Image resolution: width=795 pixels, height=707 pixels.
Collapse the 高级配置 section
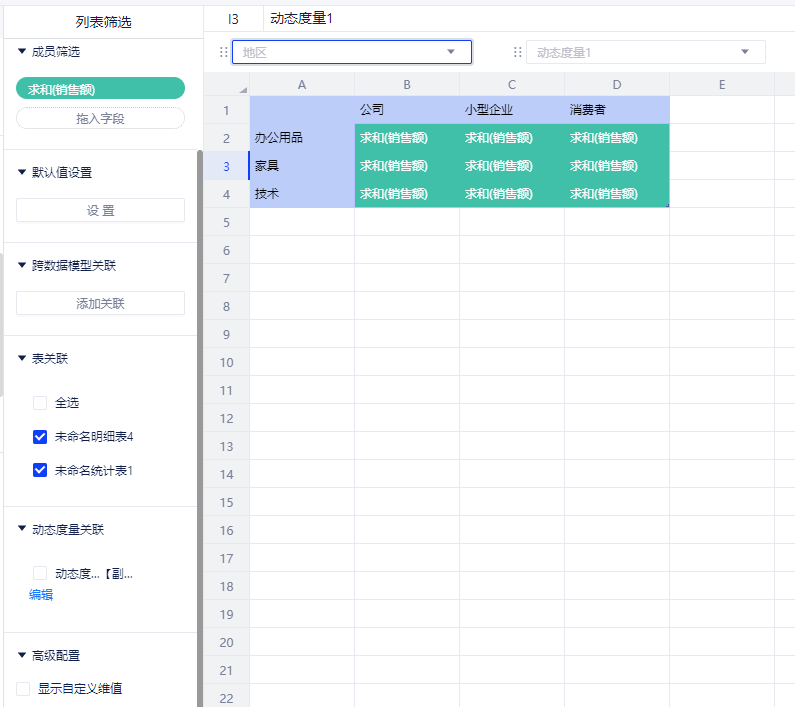point(22,656)
